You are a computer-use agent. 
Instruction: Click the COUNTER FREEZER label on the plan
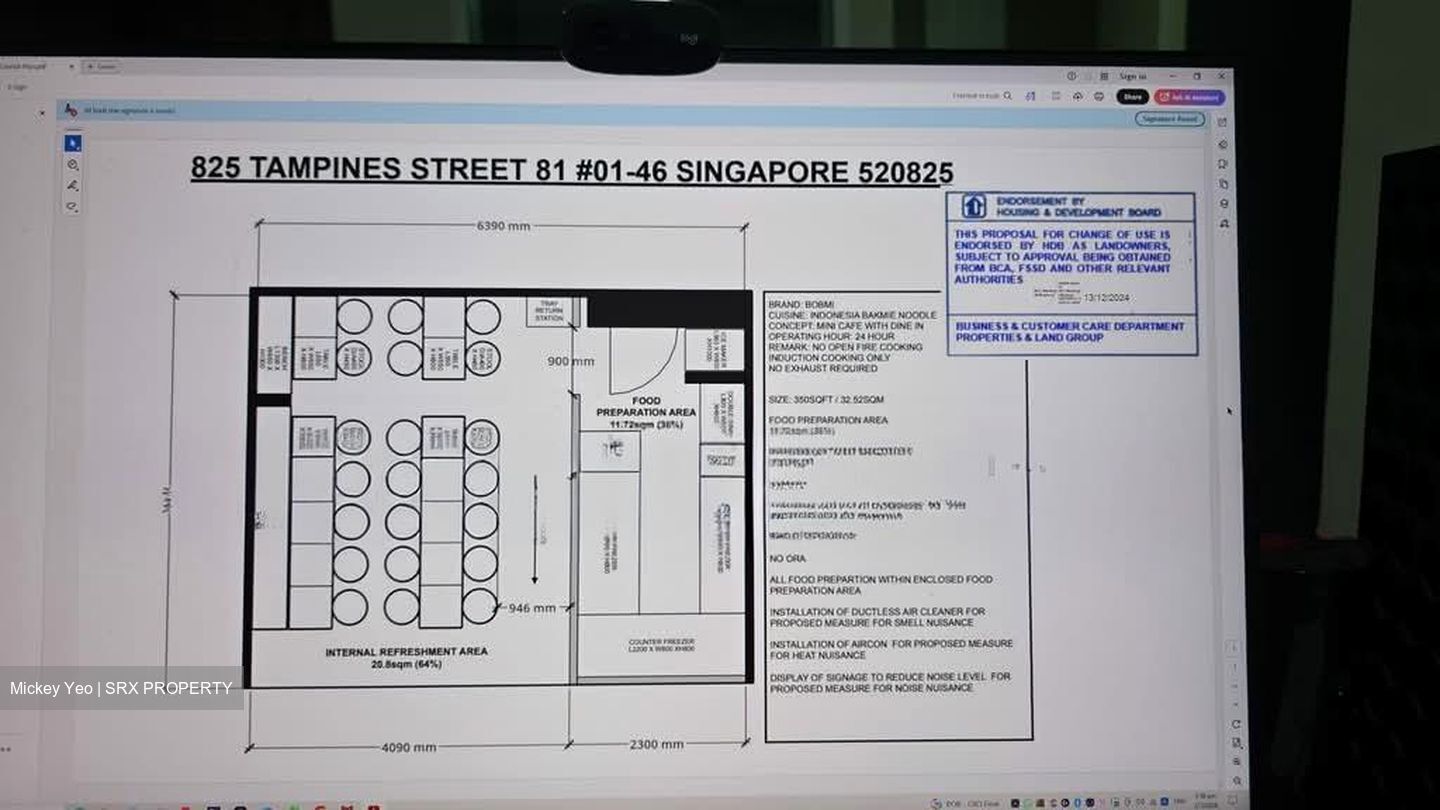[662, 642]
